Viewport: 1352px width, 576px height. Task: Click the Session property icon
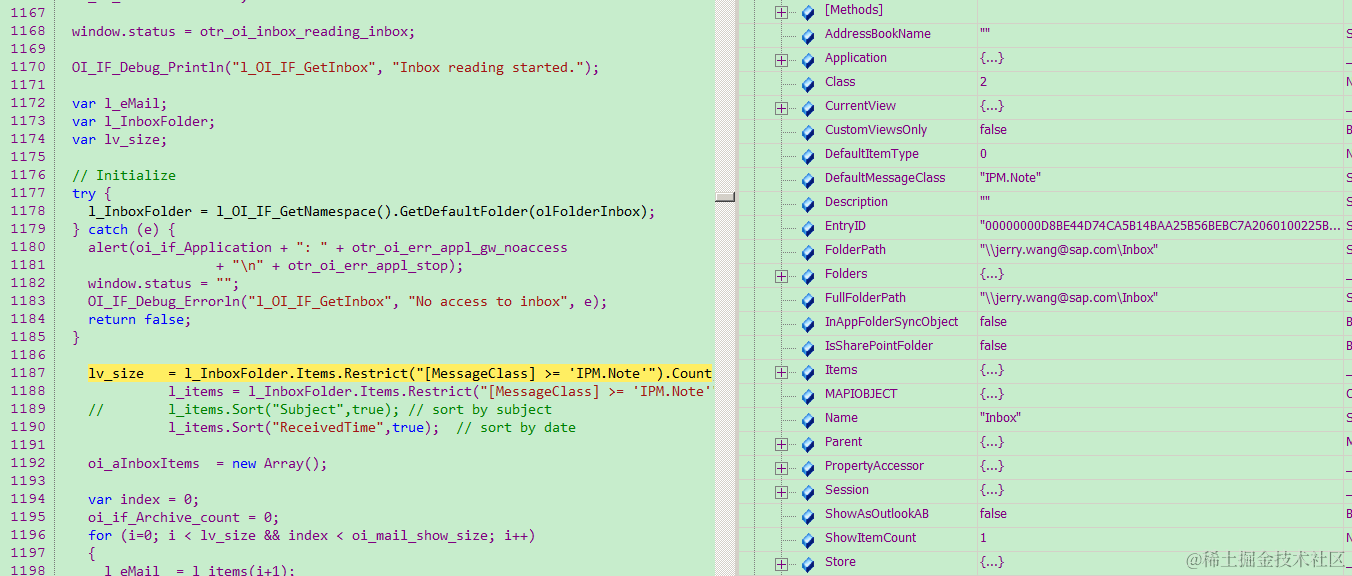(808, 491)
